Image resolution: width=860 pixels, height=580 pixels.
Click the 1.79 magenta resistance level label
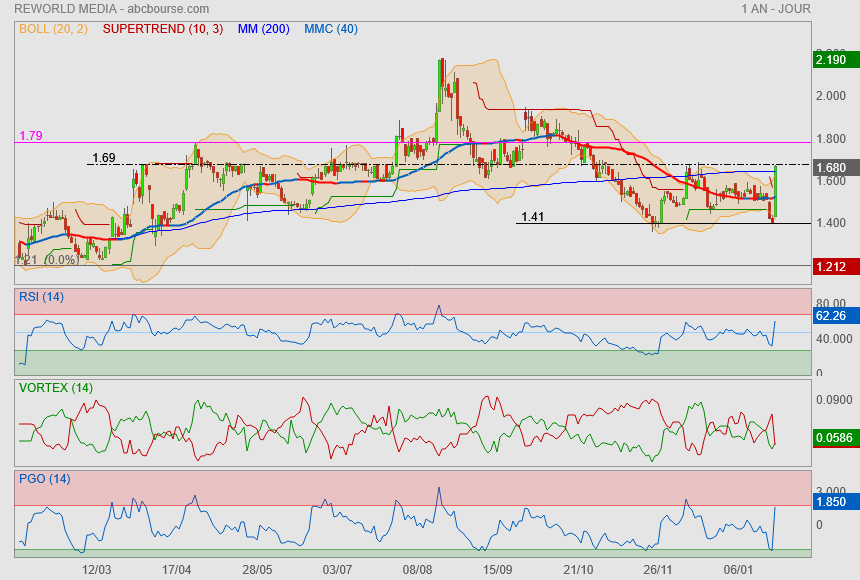29,135
